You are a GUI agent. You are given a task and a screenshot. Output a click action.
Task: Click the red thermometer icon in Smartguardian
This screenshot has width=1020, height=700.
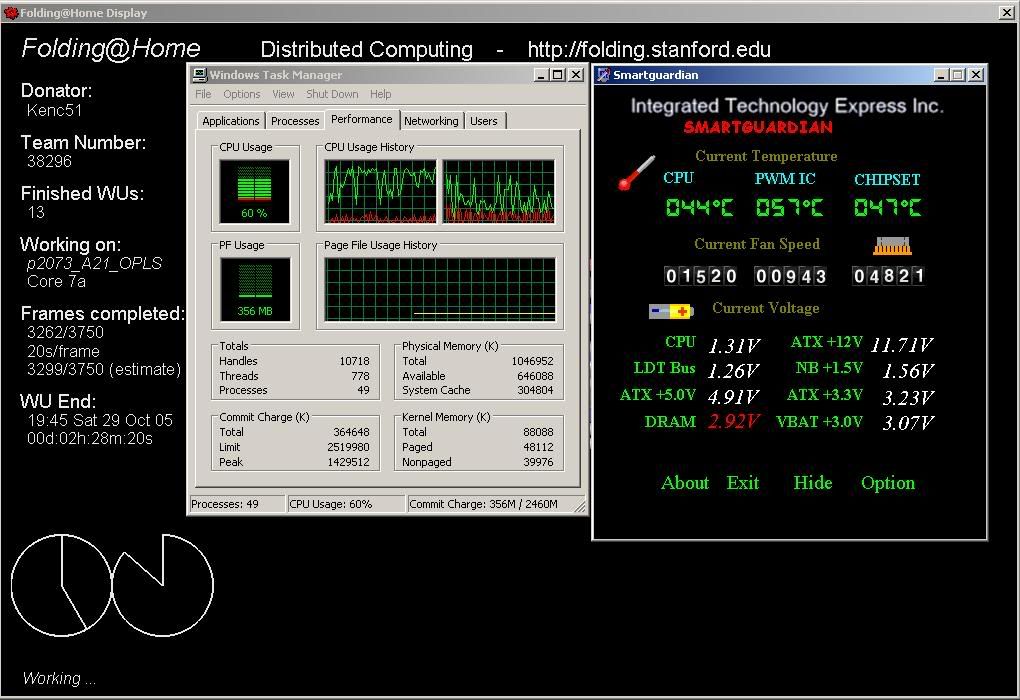(x=636, y=172)
